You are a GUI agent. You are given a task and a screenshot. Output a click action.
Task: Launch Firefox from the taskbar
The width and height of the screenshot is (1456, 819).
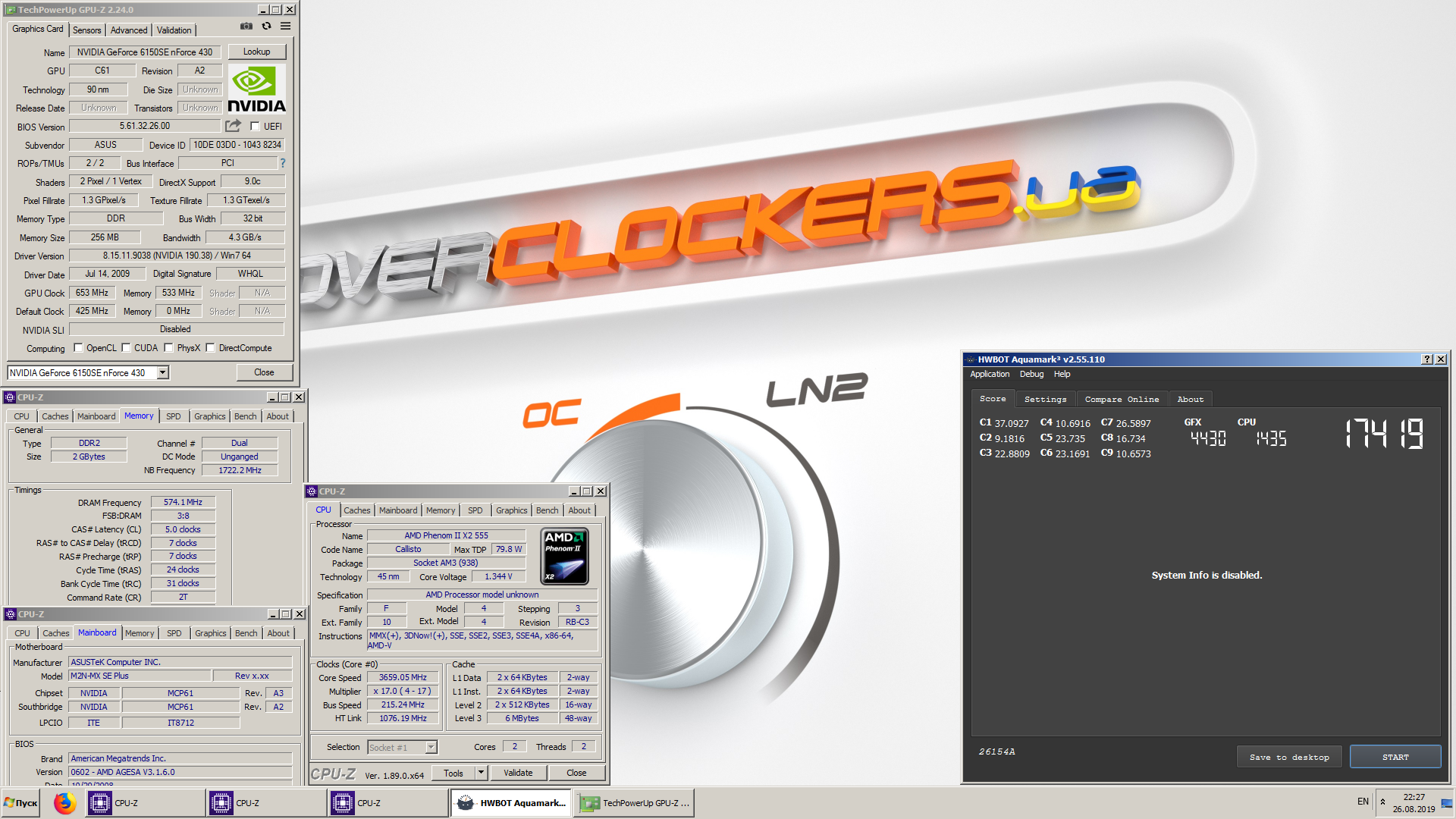click(x=65, y=803)
